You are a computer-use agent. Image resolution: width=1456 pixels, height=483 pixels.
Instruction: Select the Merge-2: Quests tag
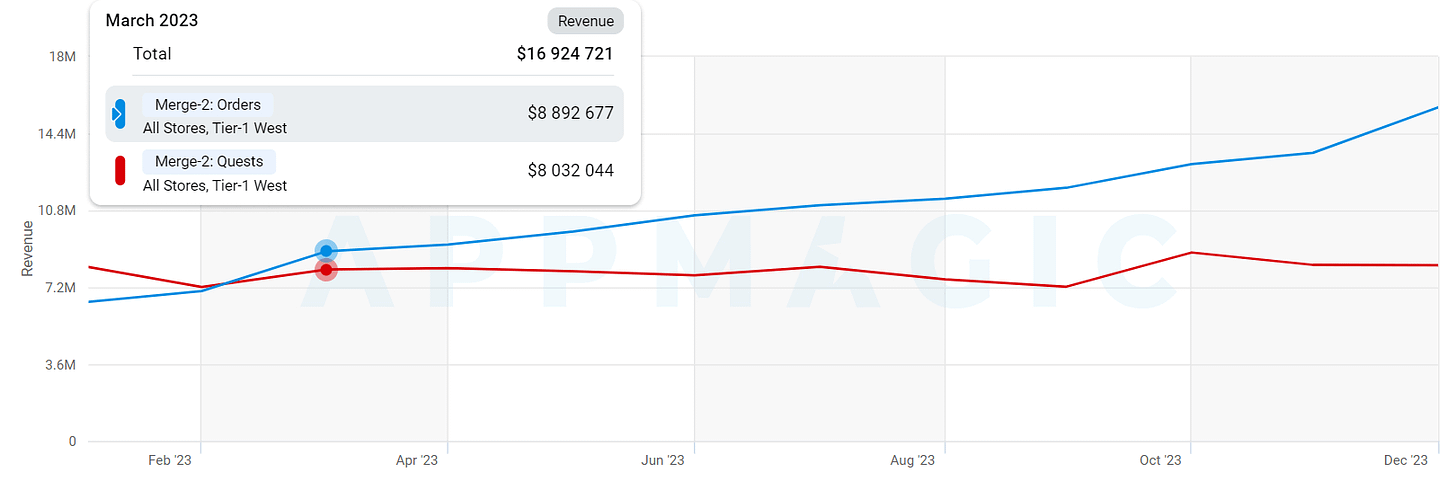pos(209,161)
